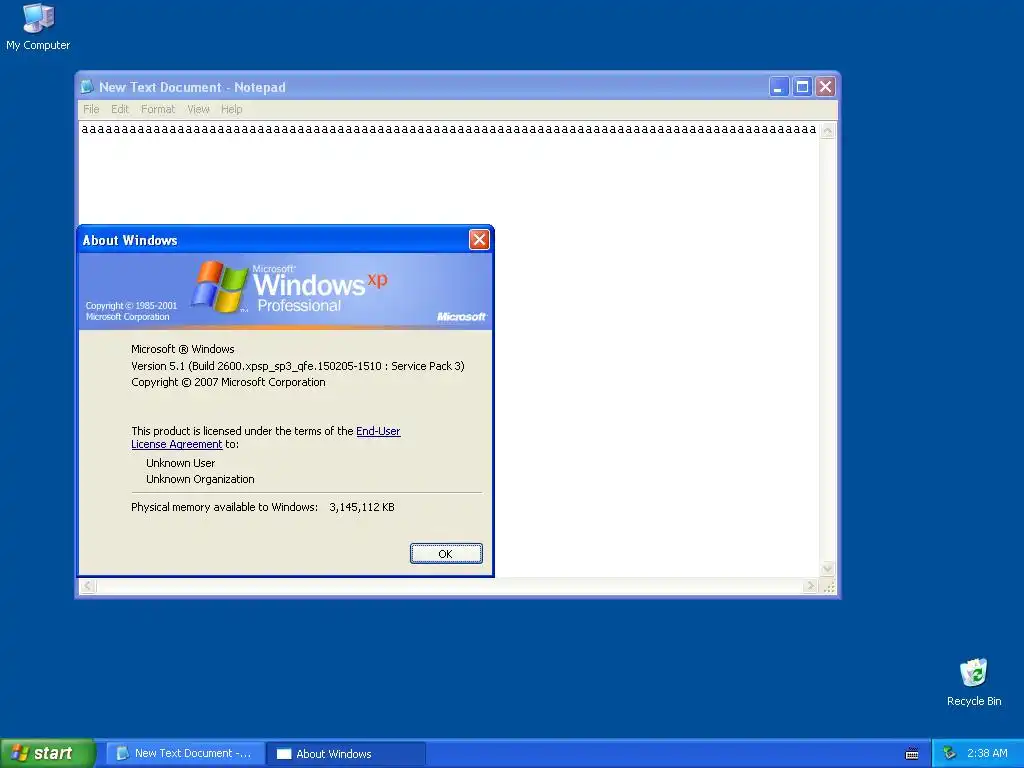
Task: Click the 3,145,112 KB memory value
Action: click(x=362, y=507)
